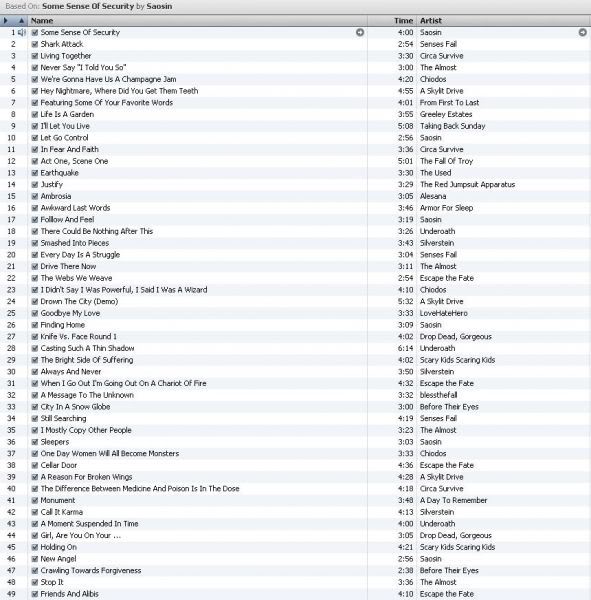Select the song New Angel
Screen dimensions: 591x600
(59, 559)
